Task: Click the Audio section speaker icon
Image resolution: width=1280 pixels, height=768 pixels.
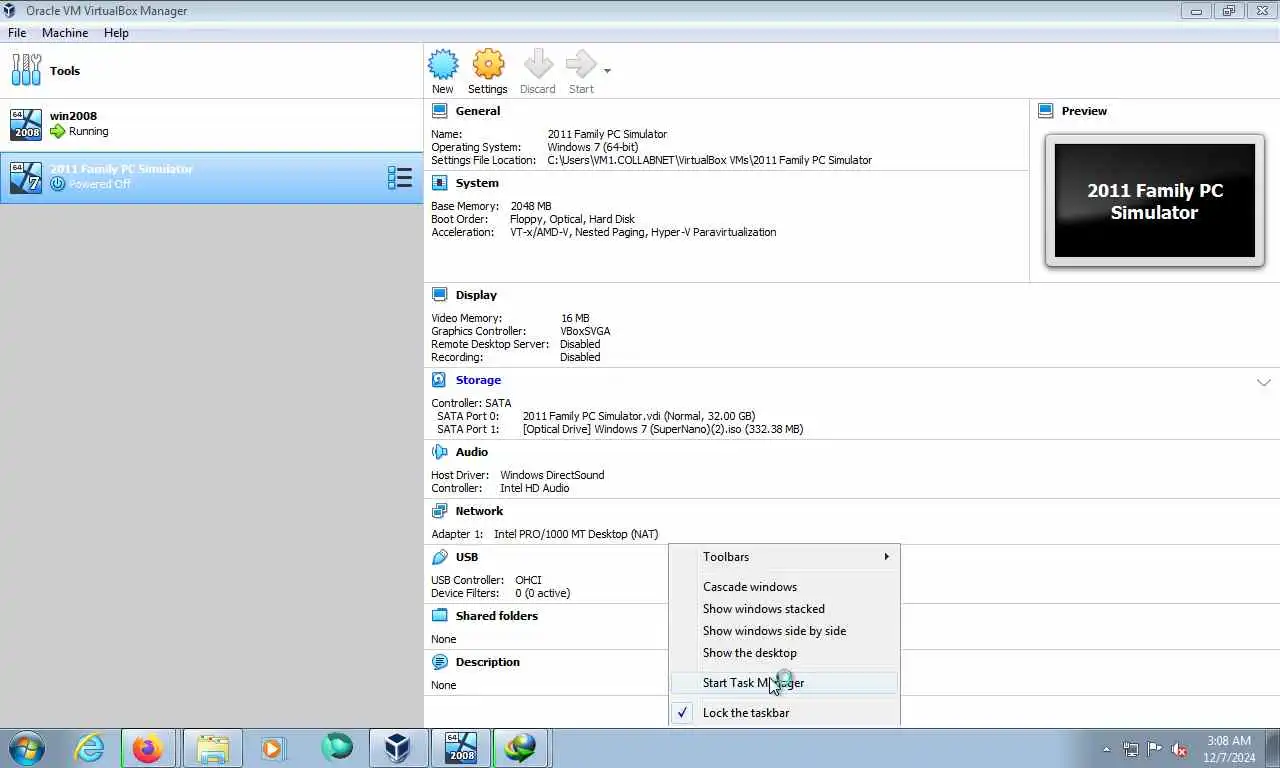Action: [x=440, y=452]
